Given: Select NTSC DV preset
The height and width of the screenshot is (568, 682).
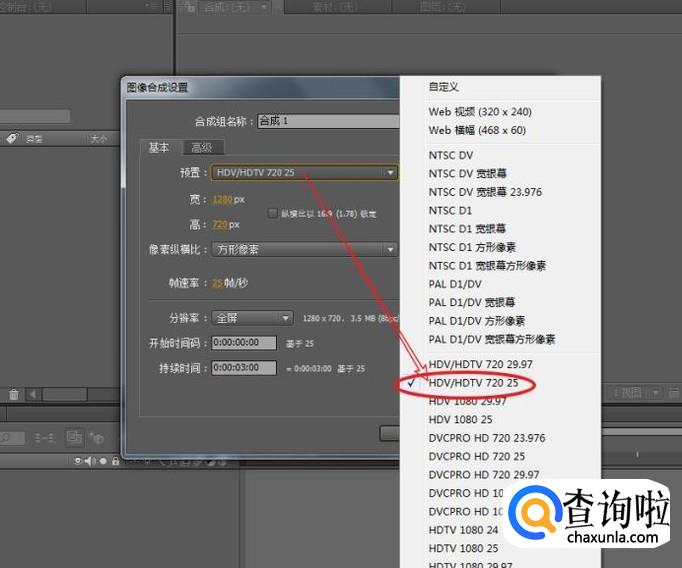Looking at the screenshot, I should click(x=451, y=155).
